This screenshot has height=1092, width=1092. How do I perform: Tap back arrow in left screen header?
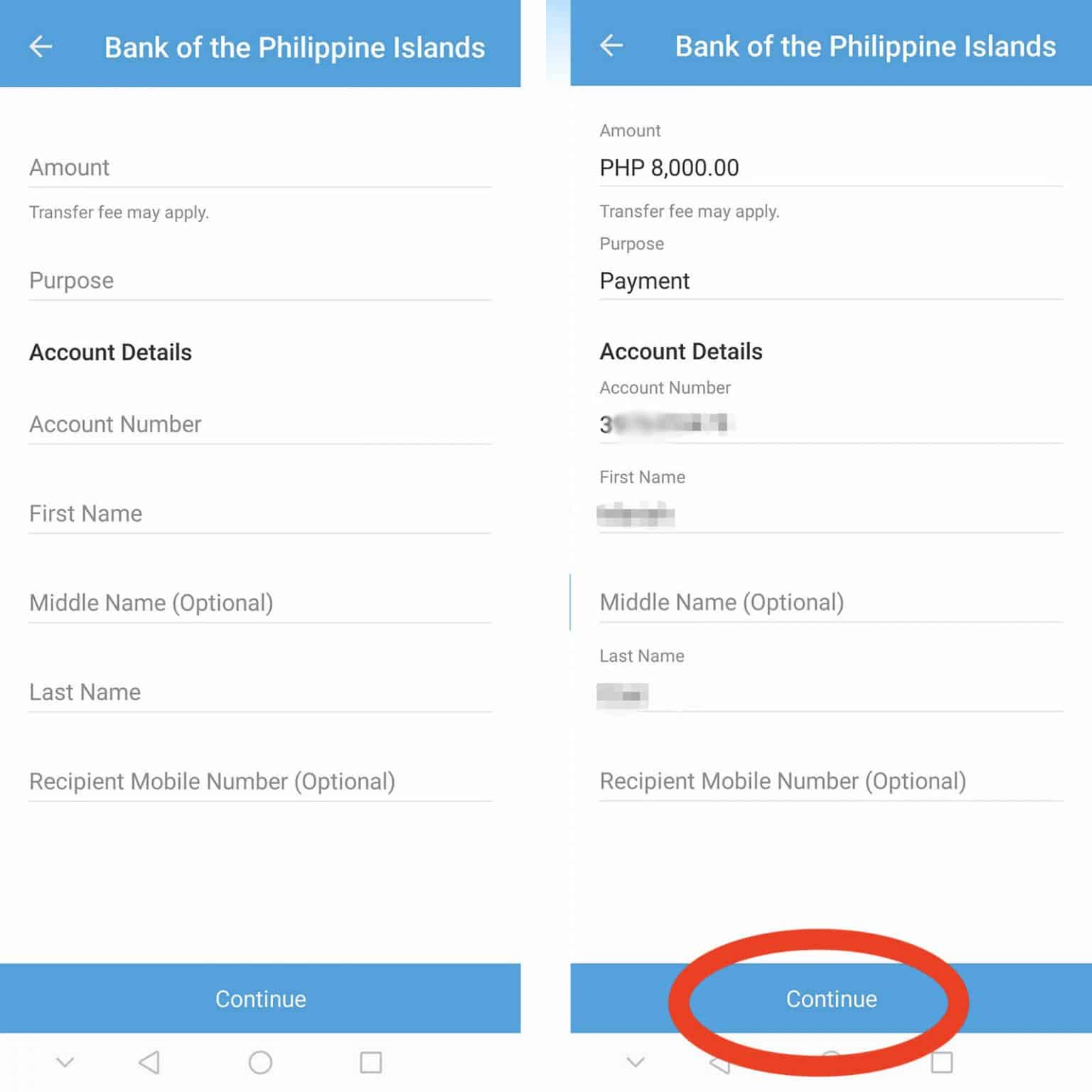point(41,47)
